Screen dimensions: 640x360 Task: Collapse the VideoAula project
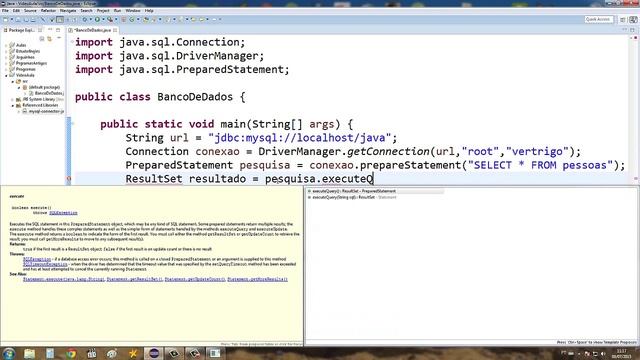pos(6,76)
